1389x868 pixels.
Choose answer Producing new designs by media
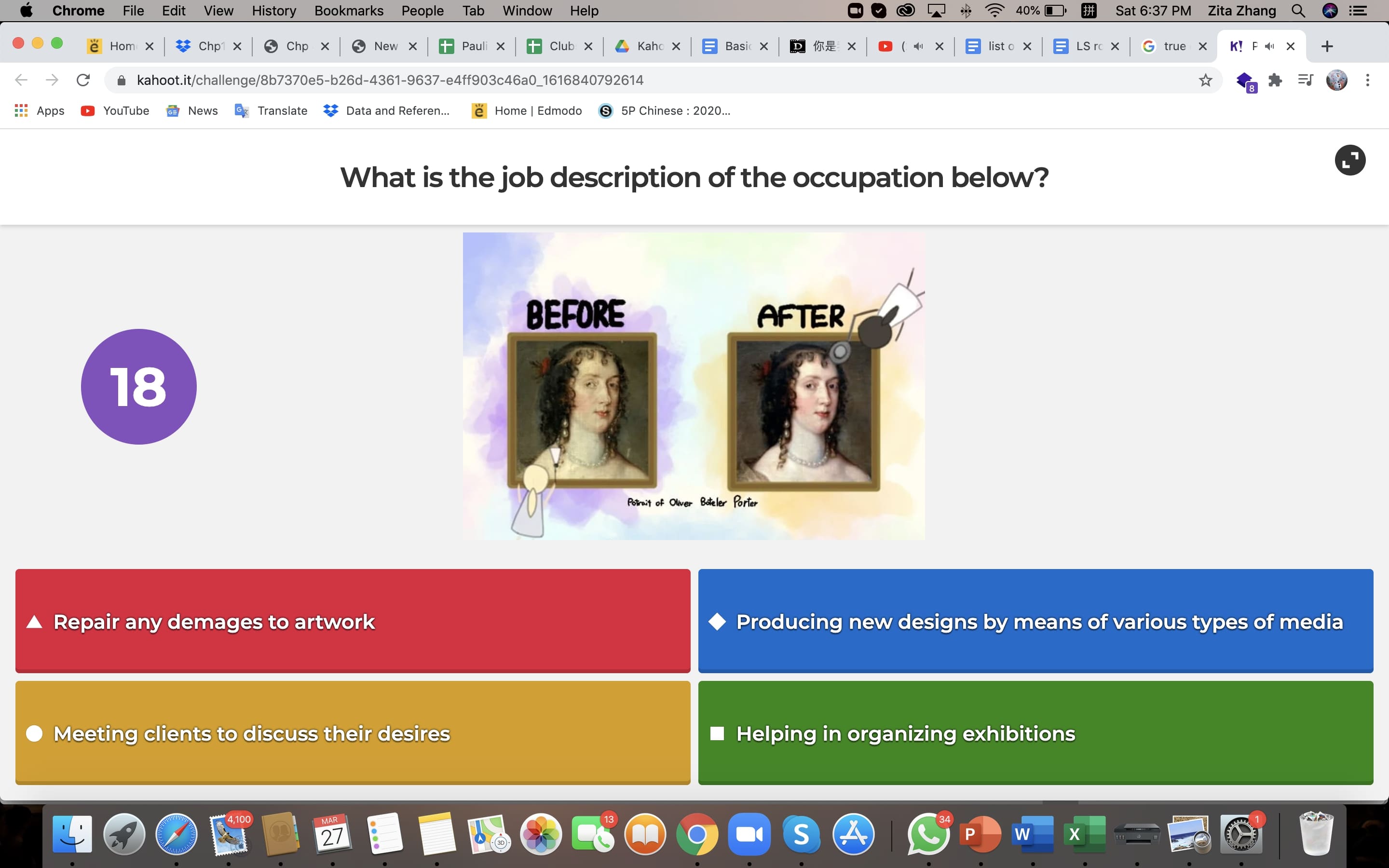(x=1035, y=621)
